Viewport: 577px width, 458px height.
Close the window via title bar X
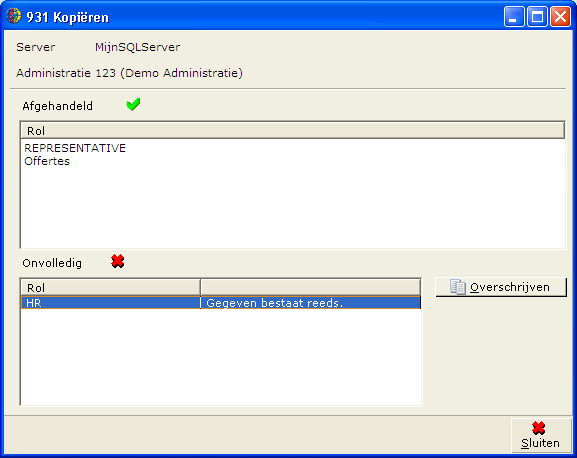click(x=560, y=17)
